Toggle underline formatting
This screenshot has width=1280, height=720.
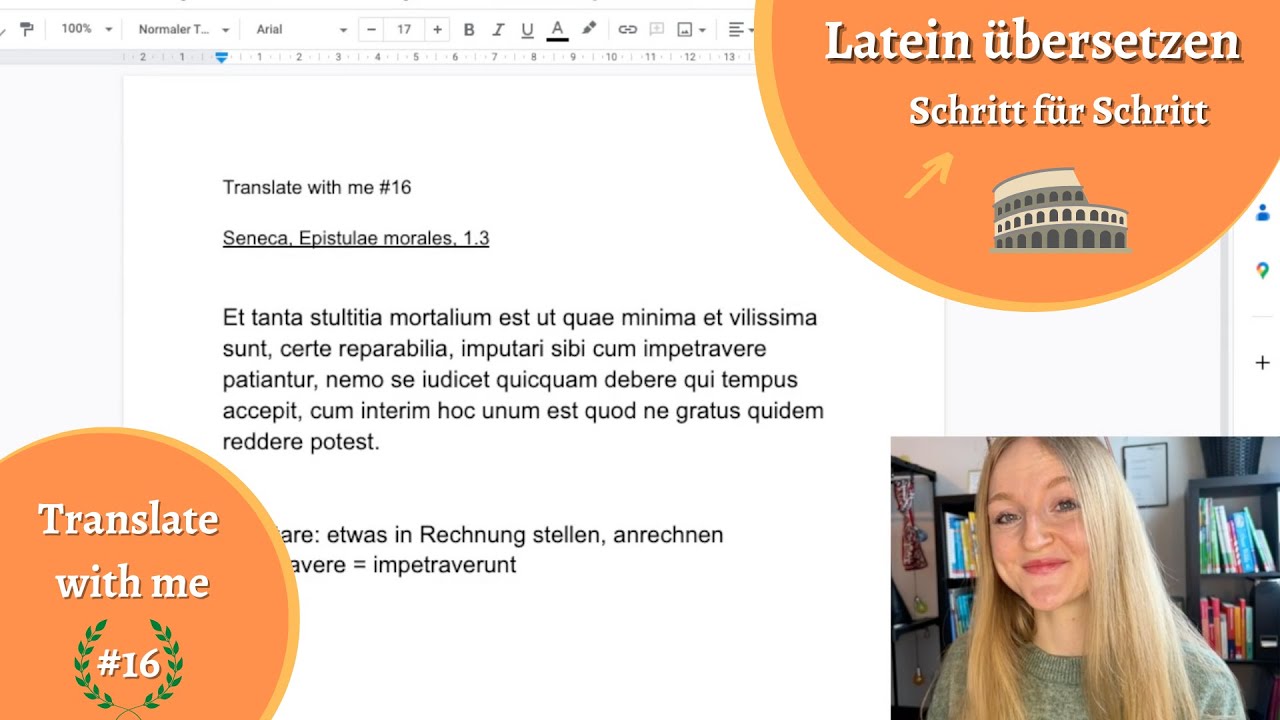coord(527,29)
